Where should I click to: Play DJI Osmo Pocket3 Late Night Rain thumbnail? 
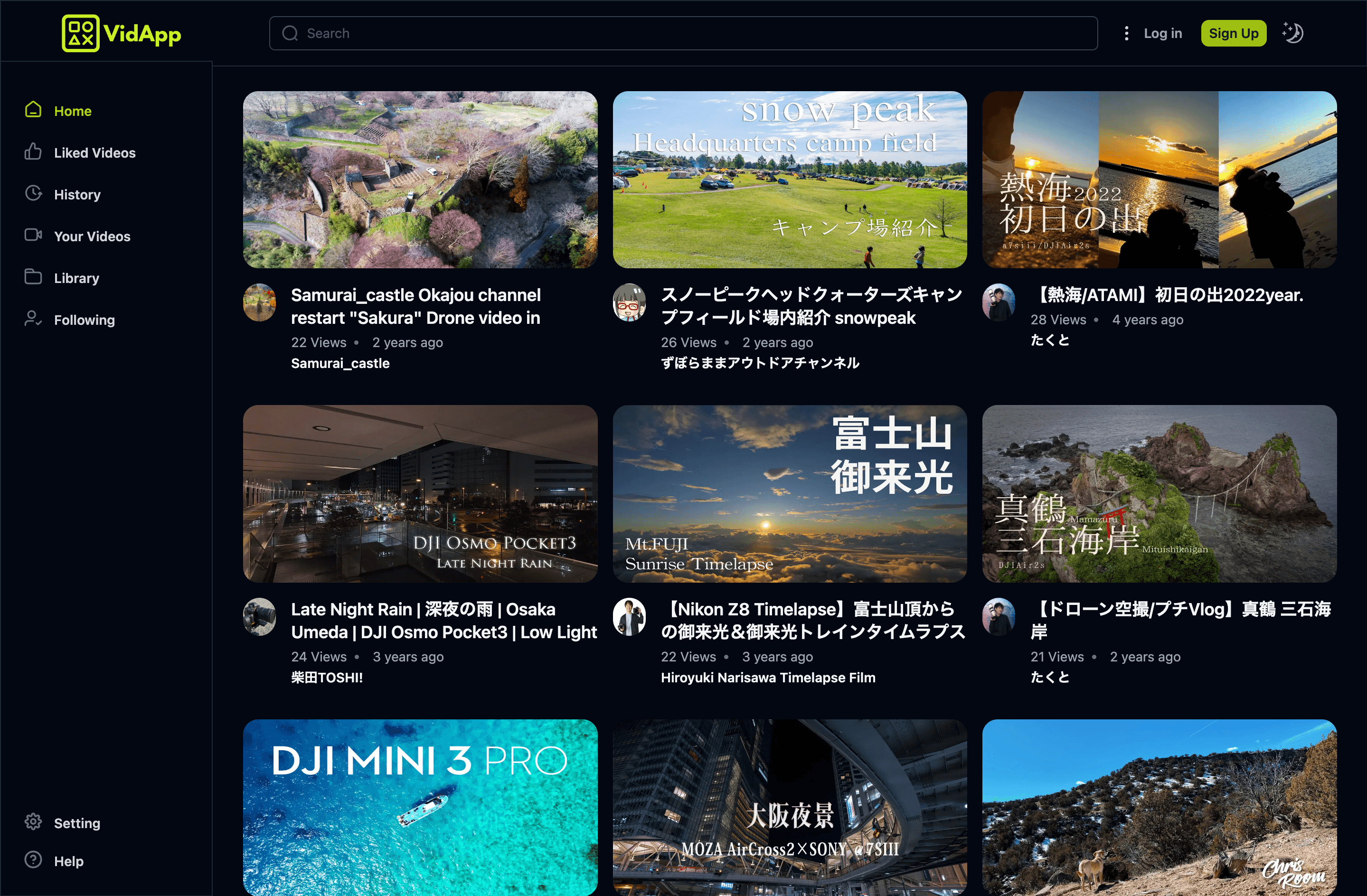click(x=420, y=493)
